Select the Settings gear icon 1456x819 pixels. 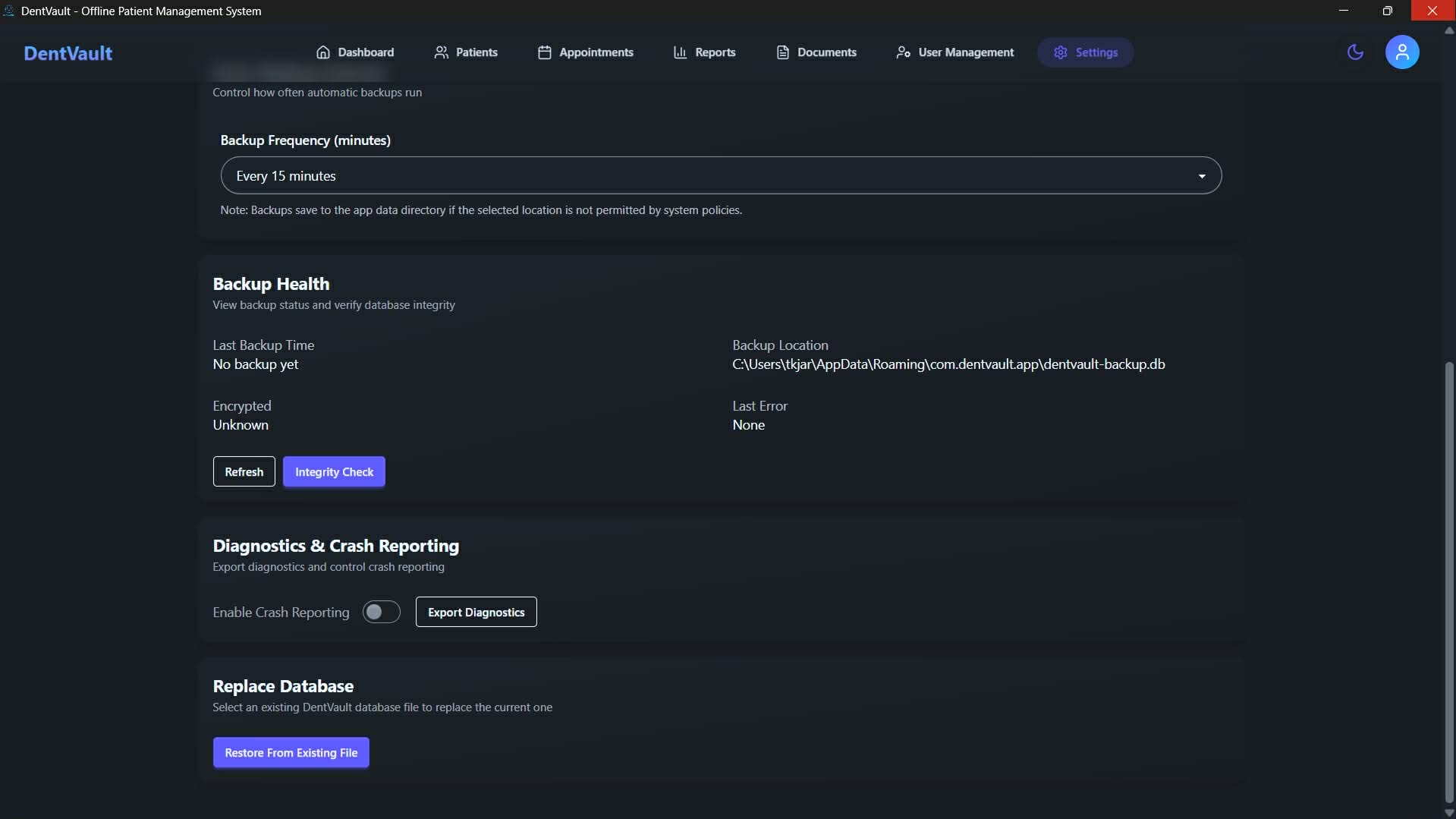click(1061, 52)
